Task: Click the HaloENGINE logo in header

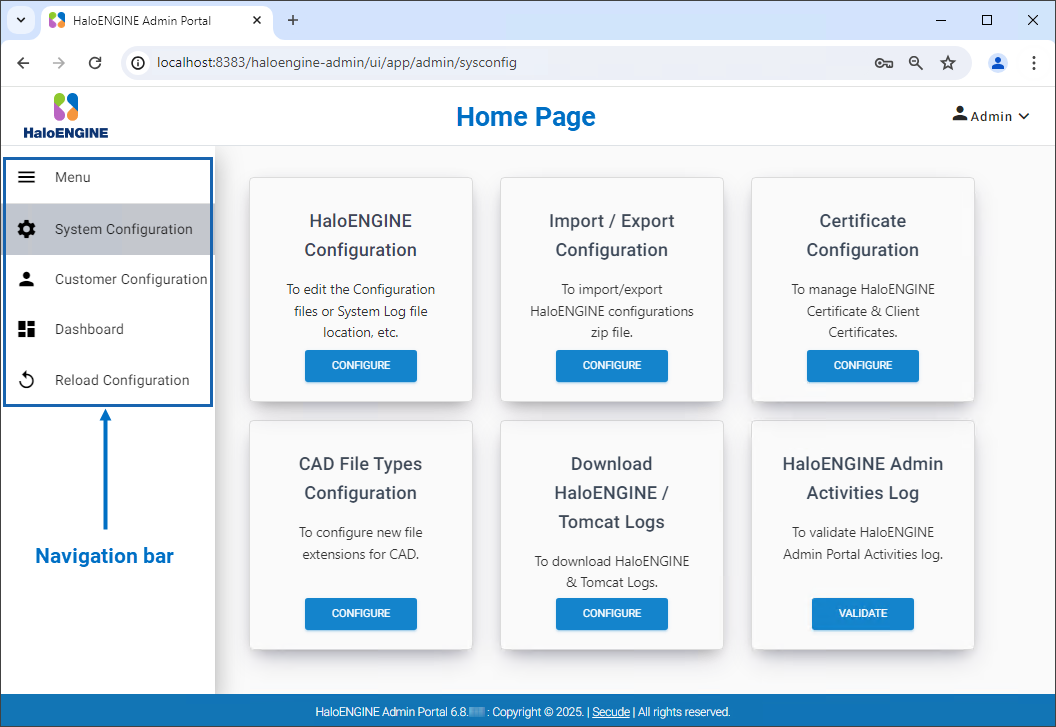Action: coord(66,116)
